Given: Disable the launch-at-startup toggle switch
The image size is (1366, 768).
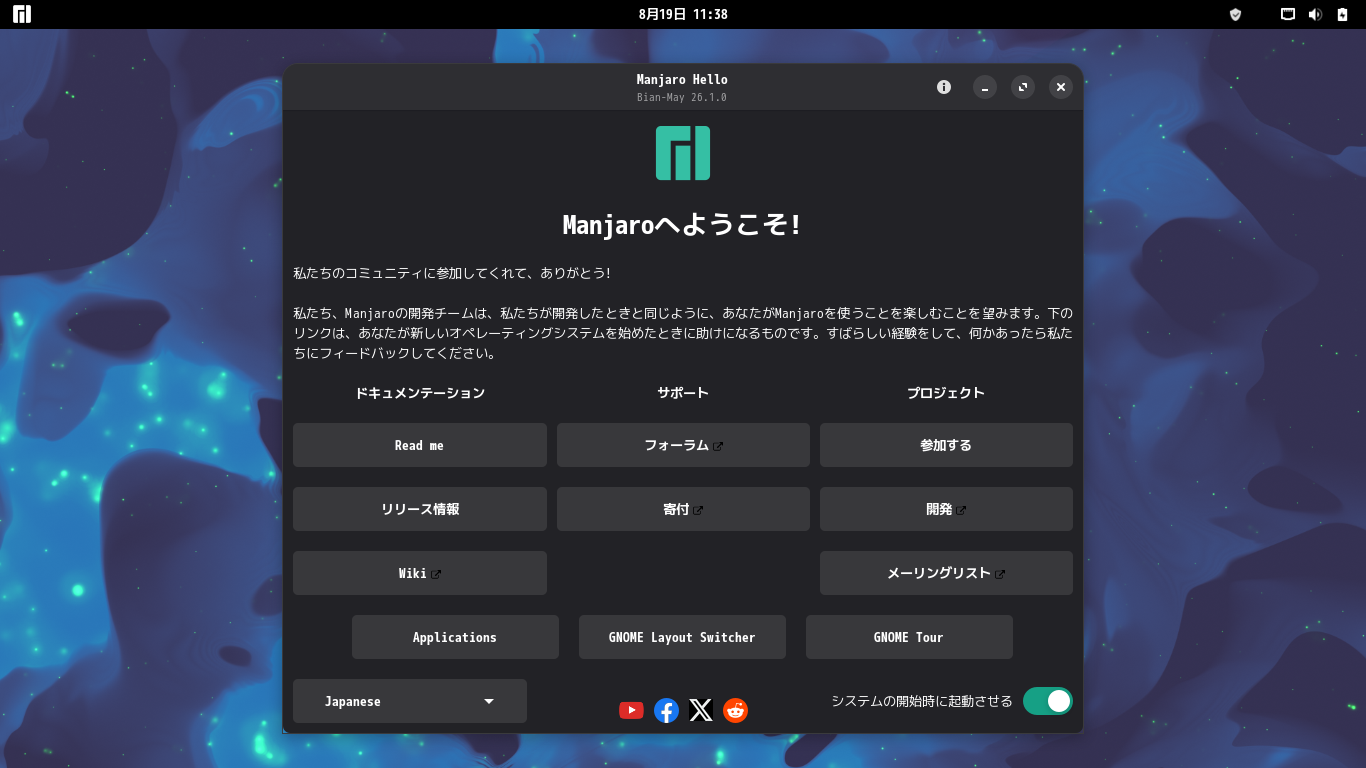Looking at the screenshot, I should point(1048,701).
